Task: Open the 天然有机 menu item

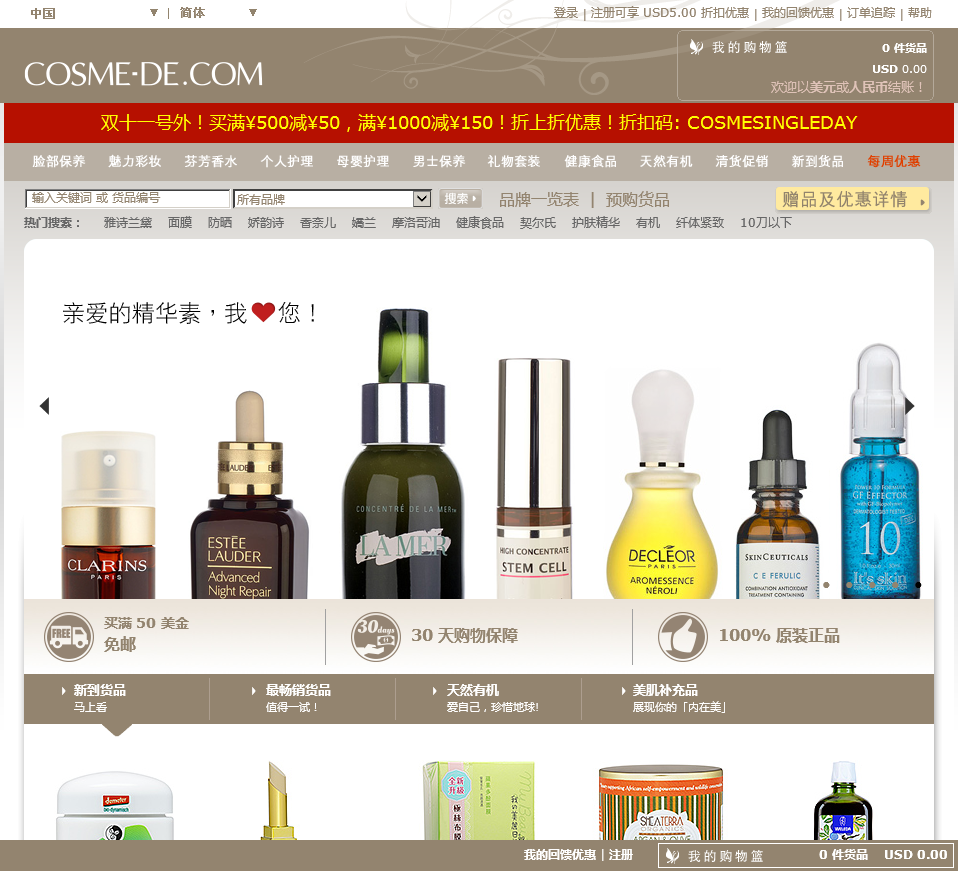Action: point(666,161)
